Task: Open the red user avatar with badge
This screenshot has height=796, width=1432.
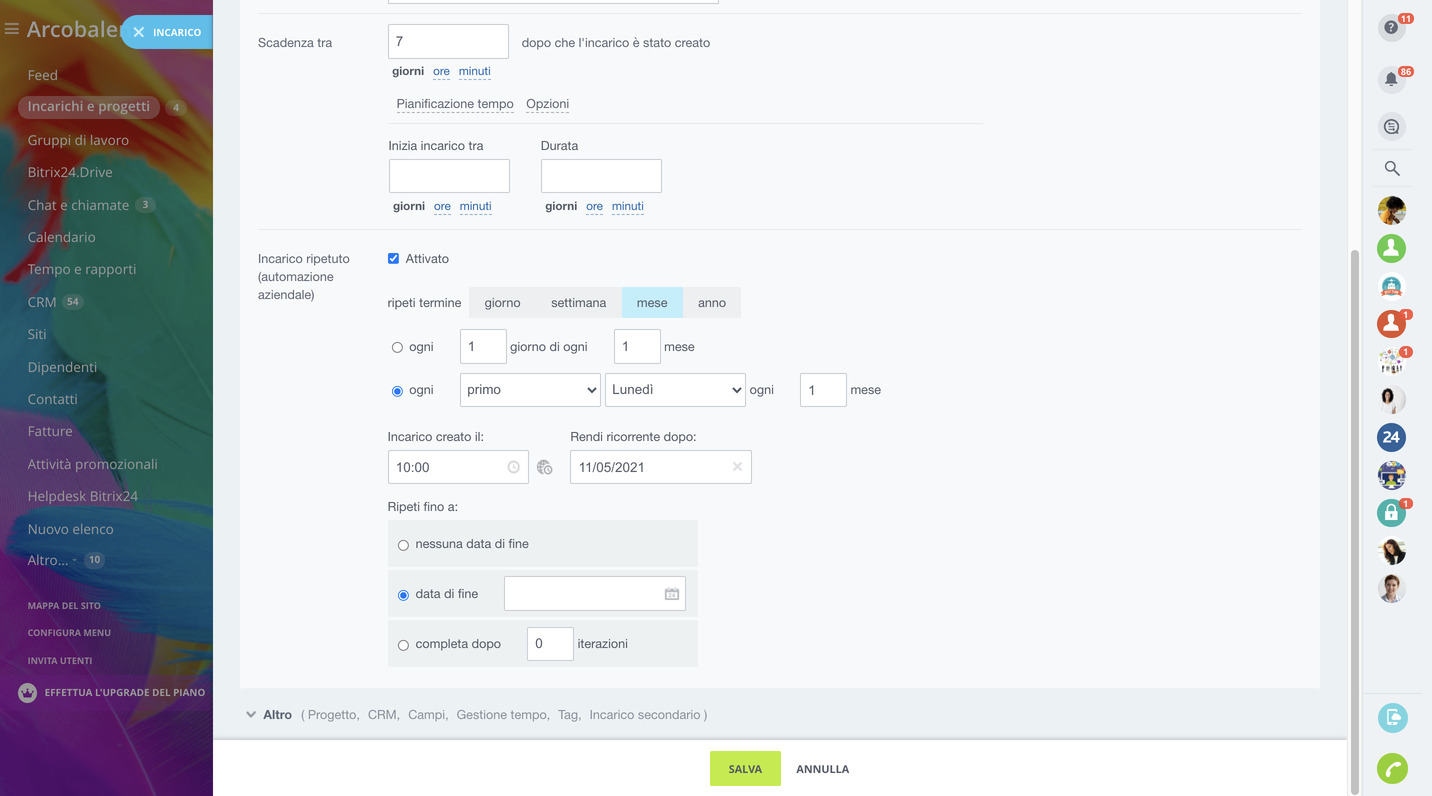Action: click(x=1391, y=323)
